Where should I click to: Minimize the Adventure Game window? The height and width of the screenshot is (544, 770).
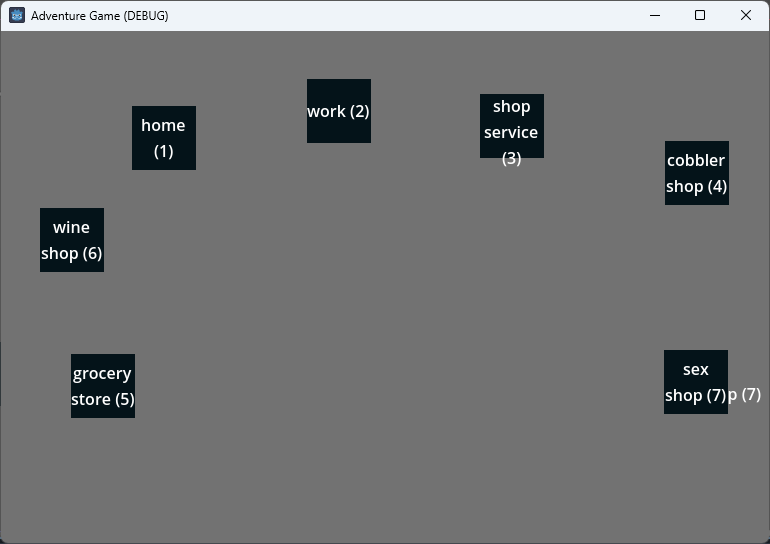point(655,15)
